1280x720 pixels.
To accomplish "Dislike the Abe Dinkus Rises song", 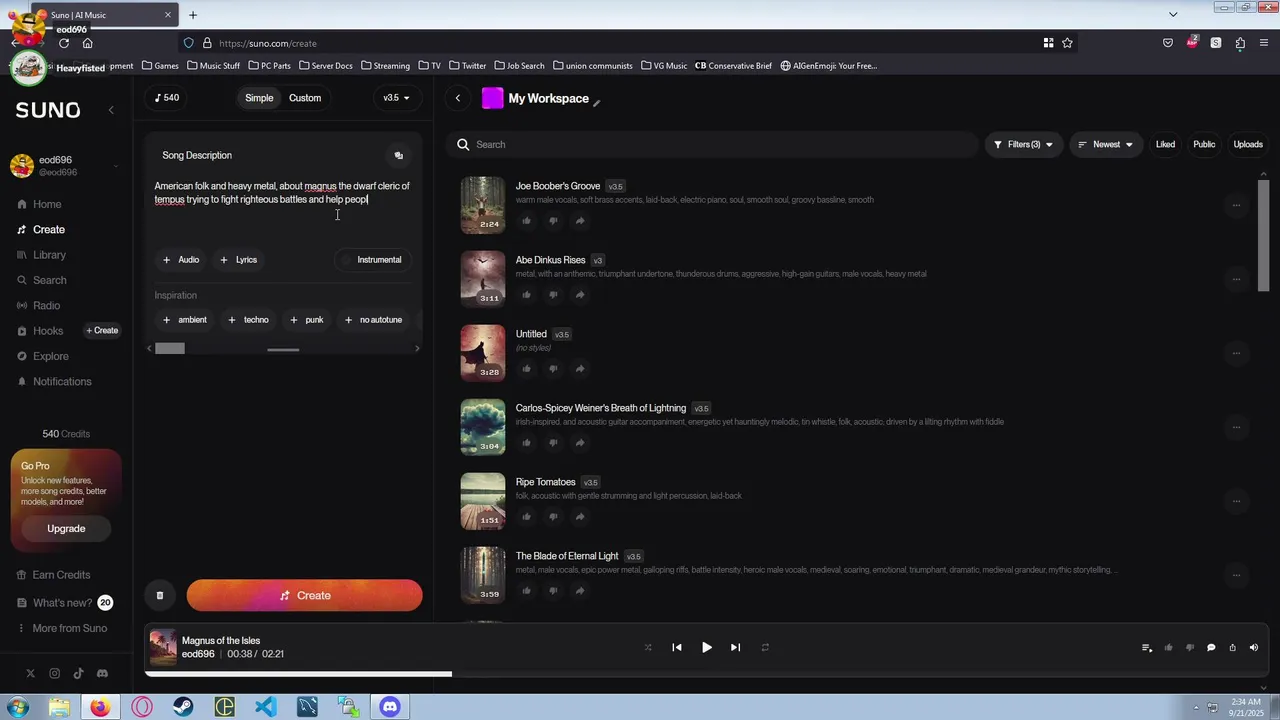I will tap(553, 295).
